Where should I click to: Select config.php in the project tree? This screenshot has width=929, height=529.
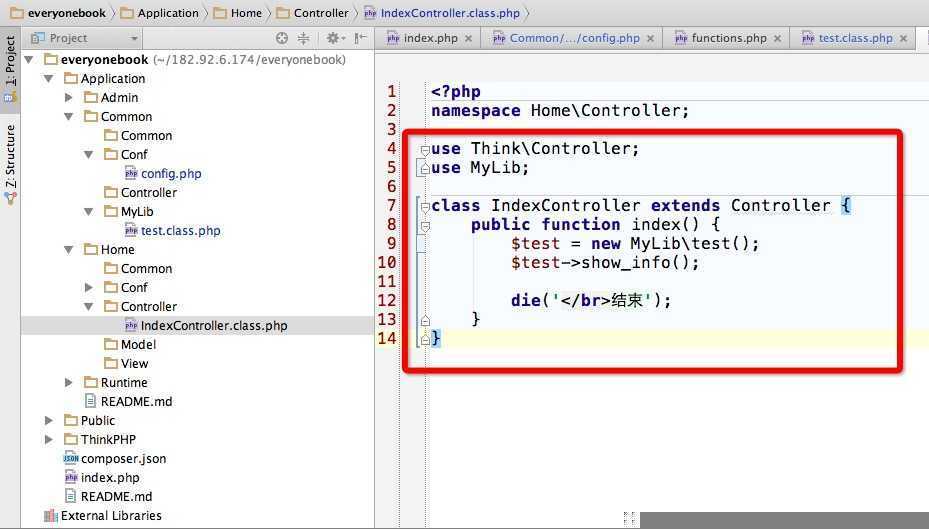coord(164,174)
